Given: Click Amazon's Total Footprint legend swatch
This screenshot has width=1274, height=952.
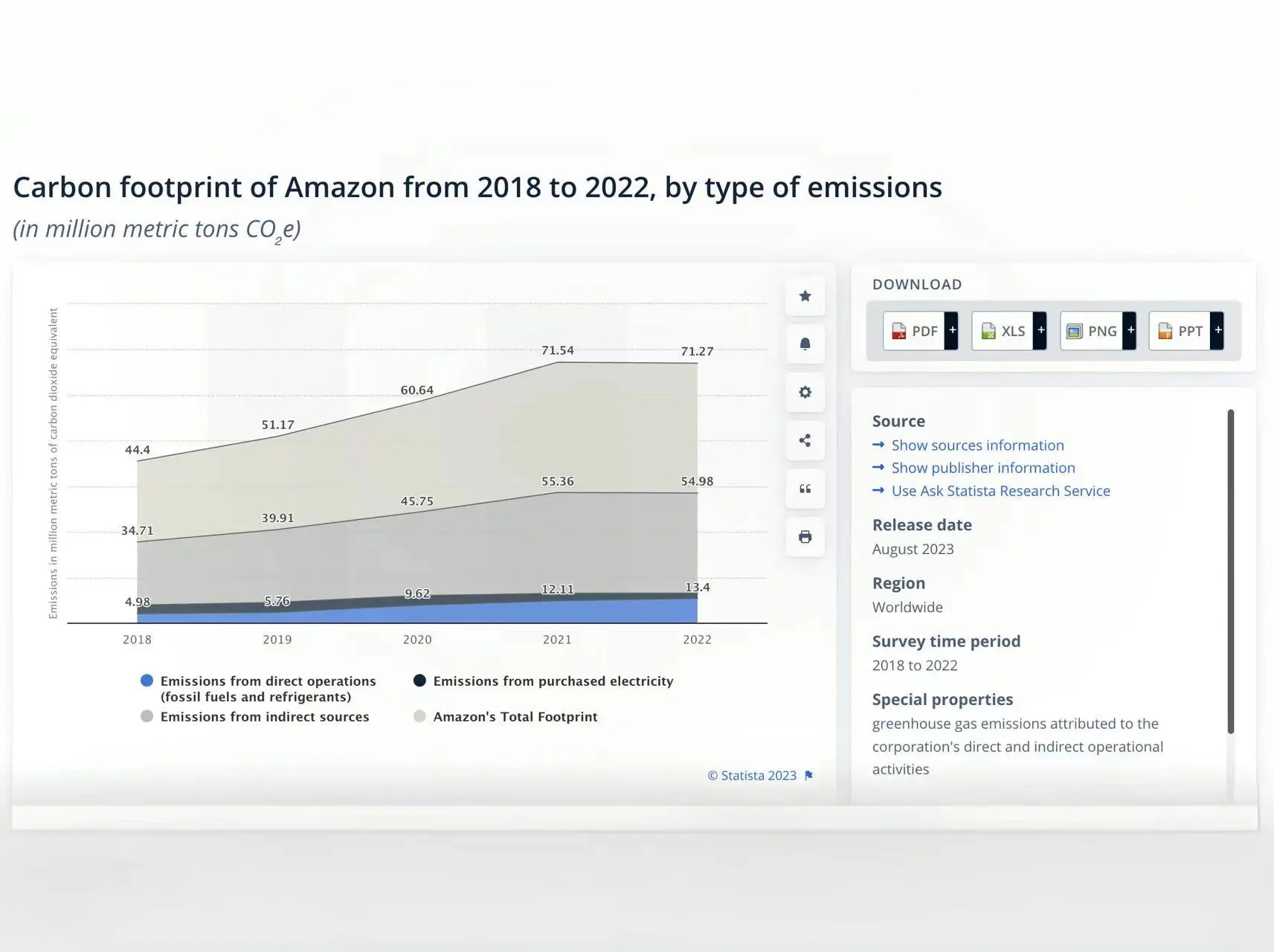Looking at the screenshot, I should point(419,716).
